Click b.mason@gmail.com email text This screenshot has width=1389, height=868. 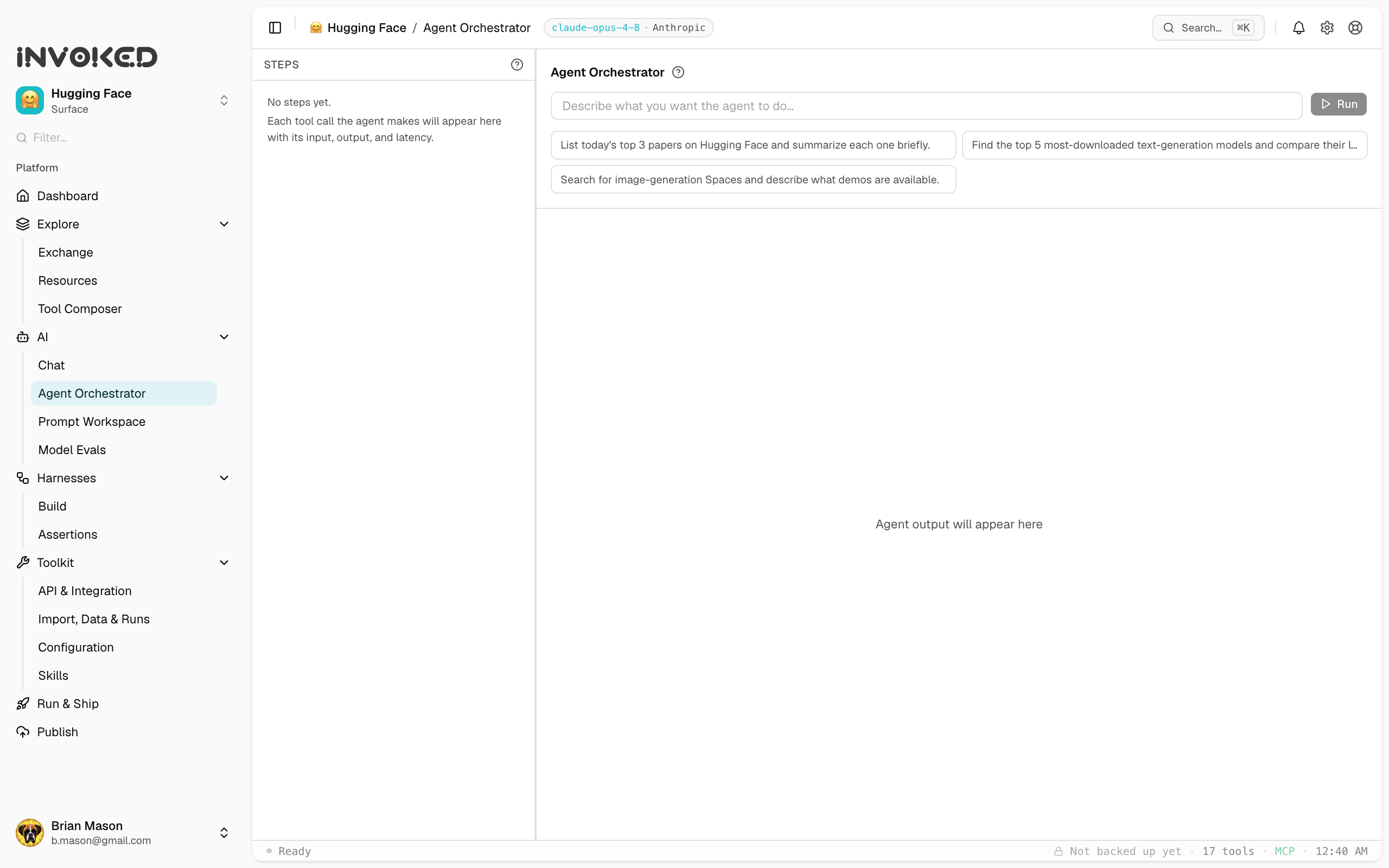tap(101, 840)
